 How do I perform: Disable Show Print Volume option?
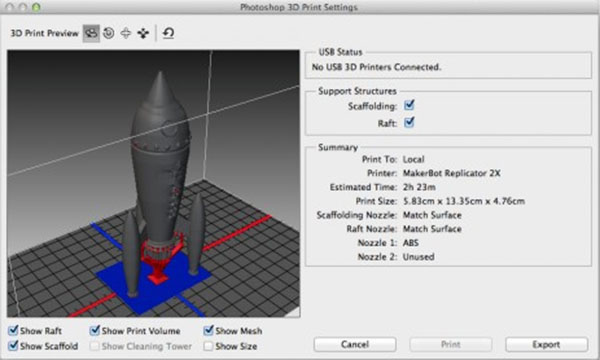[x=95, y=330]
